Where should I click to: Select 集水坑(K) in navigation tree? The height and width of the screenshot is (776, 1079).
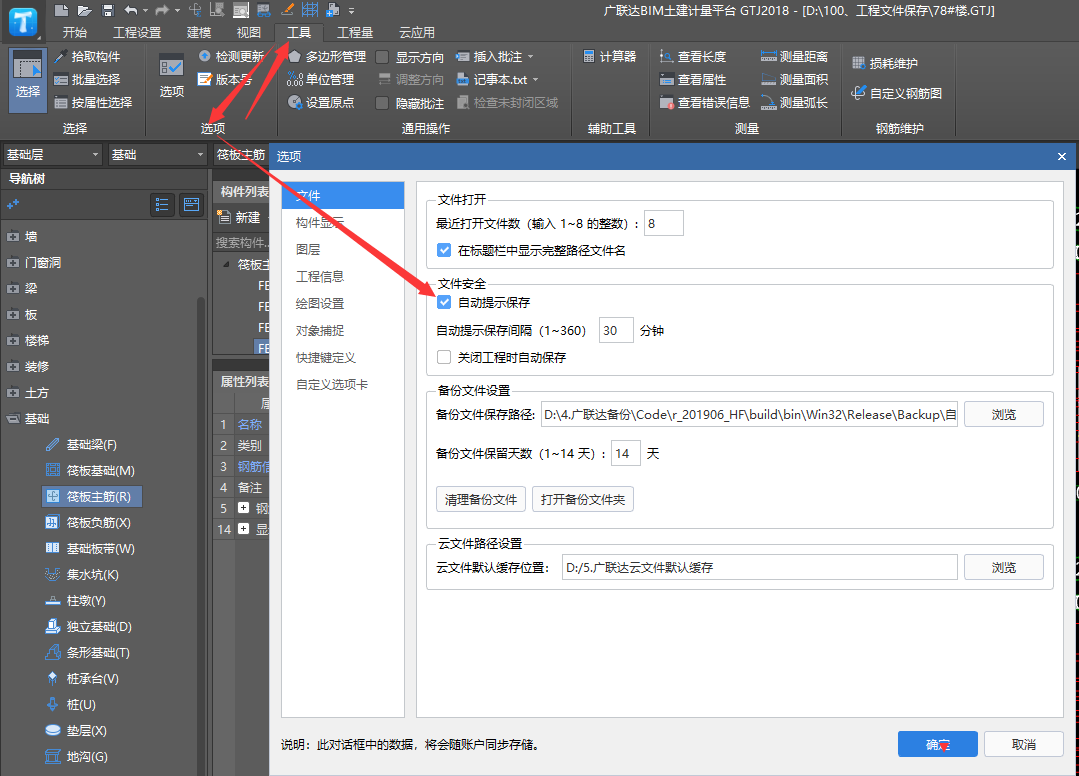pos(82,574)
